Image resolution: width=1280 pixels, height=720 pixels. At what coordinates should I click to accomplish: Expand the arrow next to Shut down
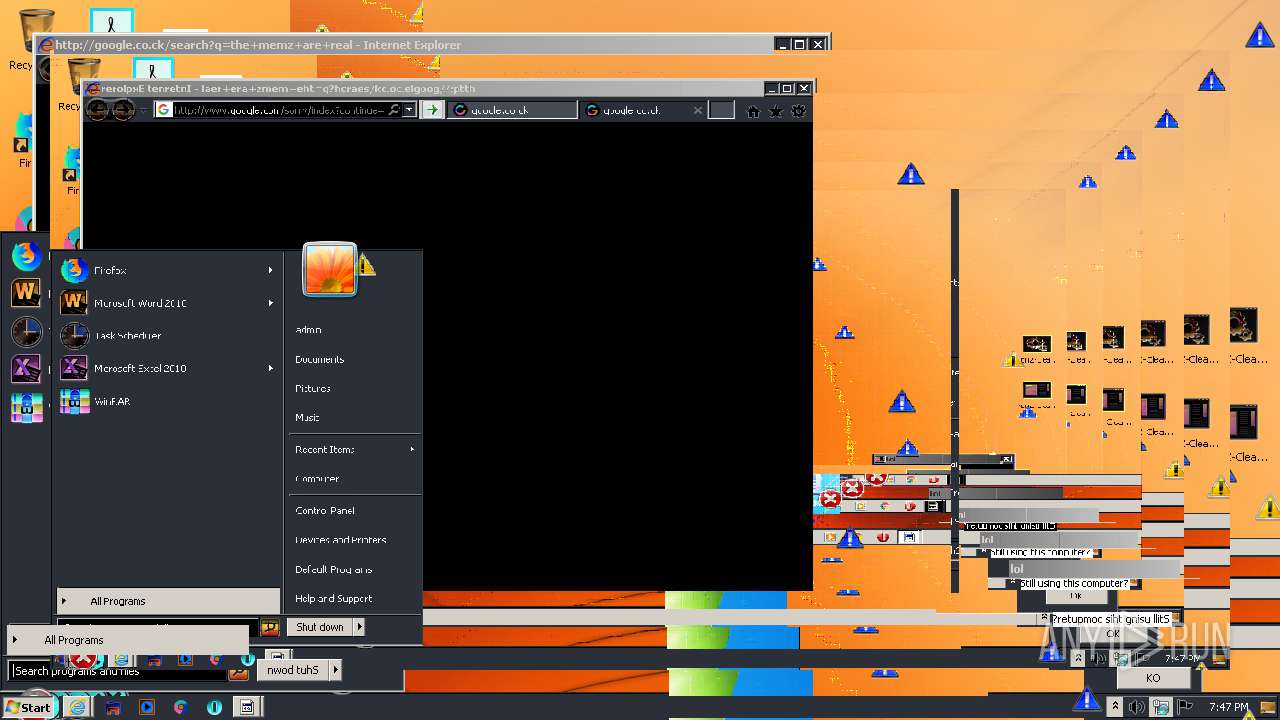tap(359, 627)
